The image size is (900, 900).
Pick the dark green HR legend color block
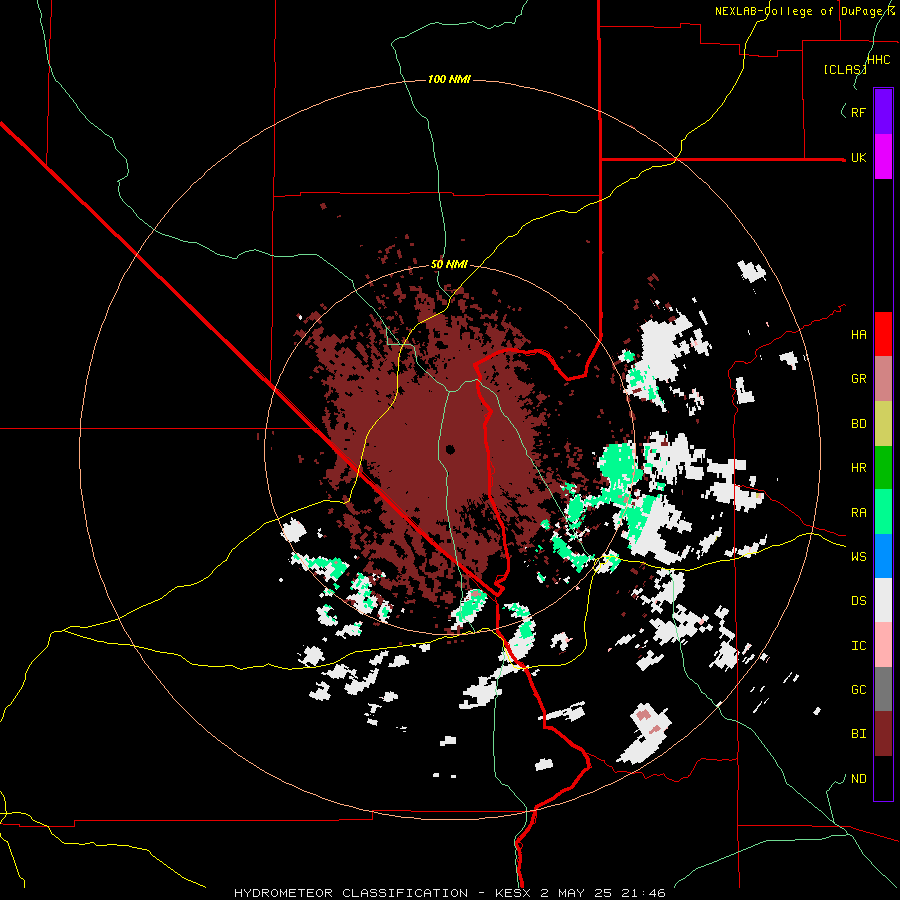pyautogui.click(x=883, y=468)
